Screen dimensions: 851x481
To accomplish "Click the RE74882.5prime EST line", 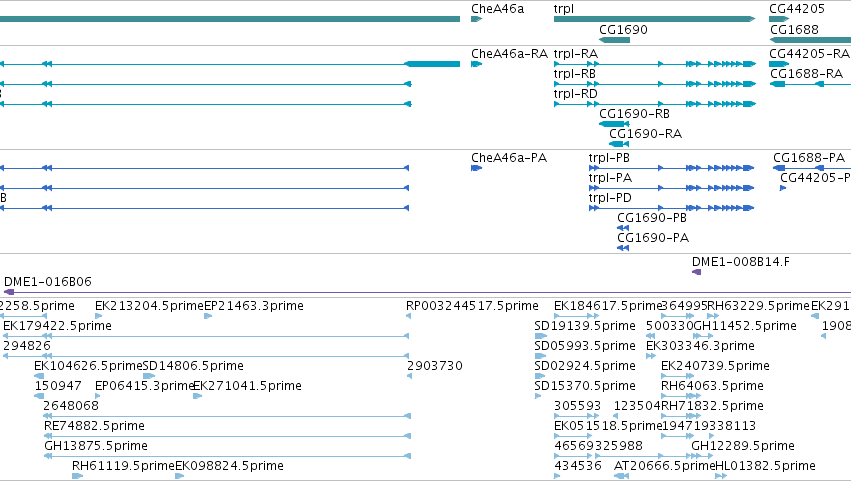I will (227, 436).
